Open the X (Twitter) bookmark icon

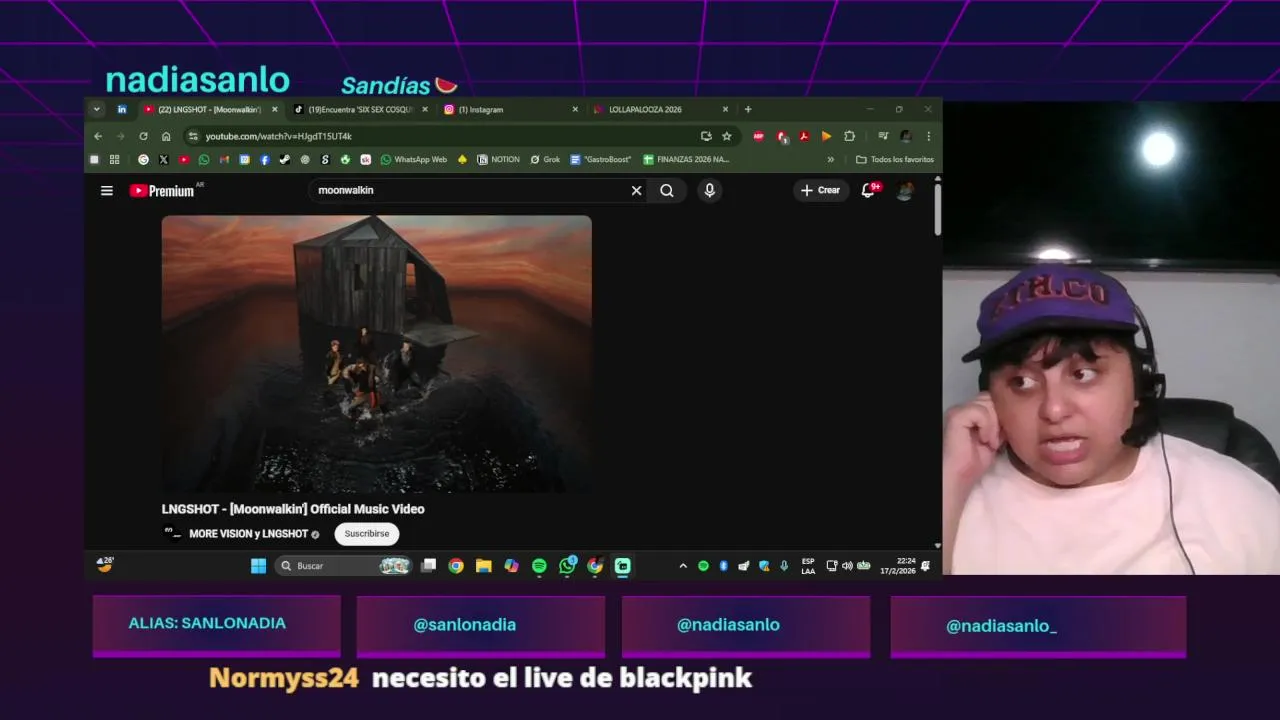pos(163,159)
